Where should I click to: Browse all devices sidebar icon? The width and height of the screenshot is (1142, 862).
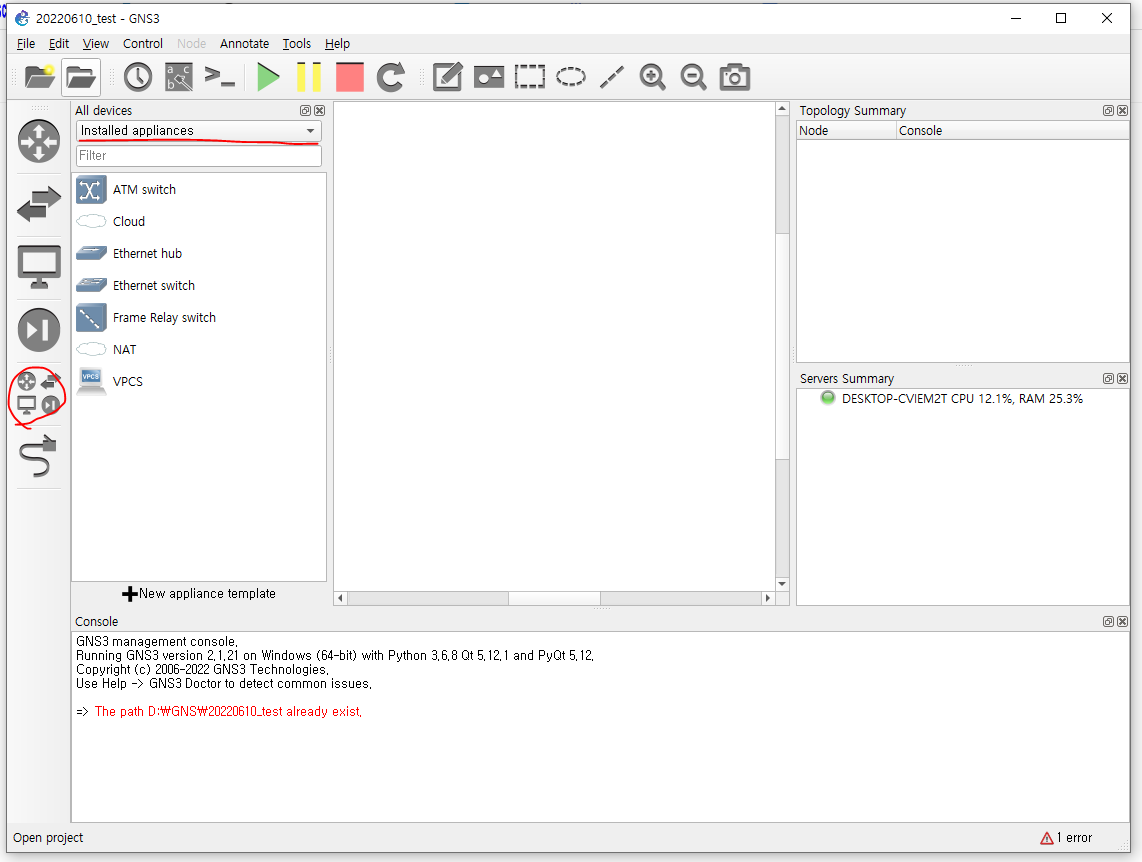coord(39,393)
